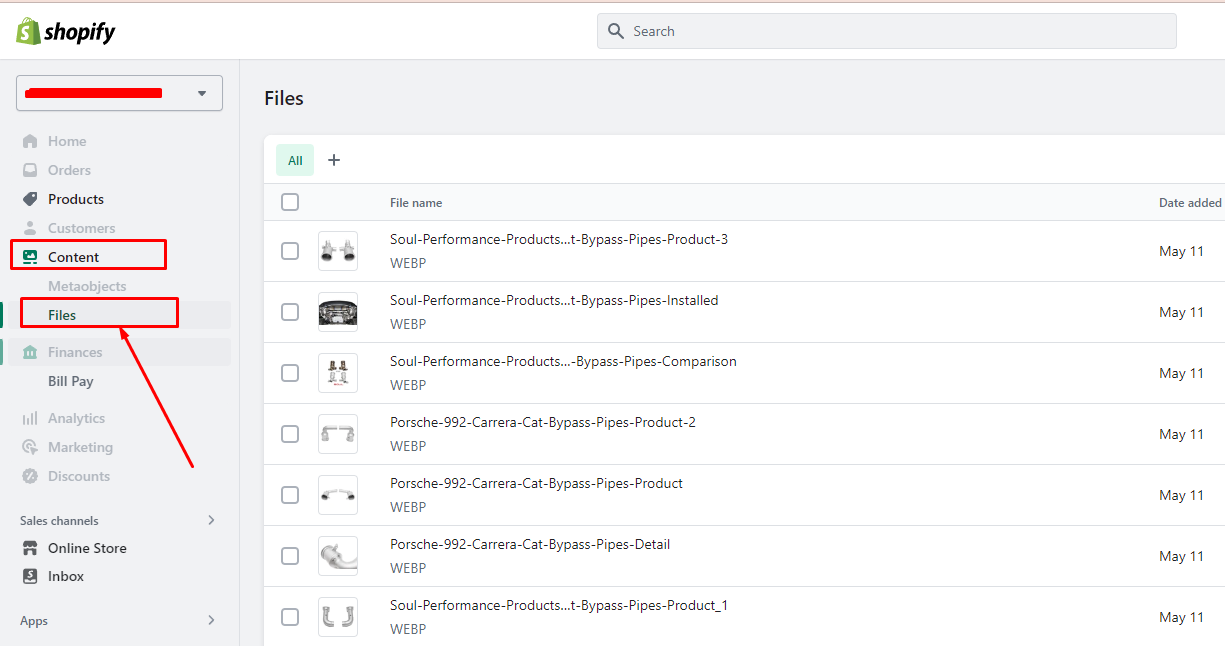Click file name Soul-Performance-Products...t-Bypass-Pipes-Product_1
This screenshot has height=646, width=1225.
click(x=559, y=605)
